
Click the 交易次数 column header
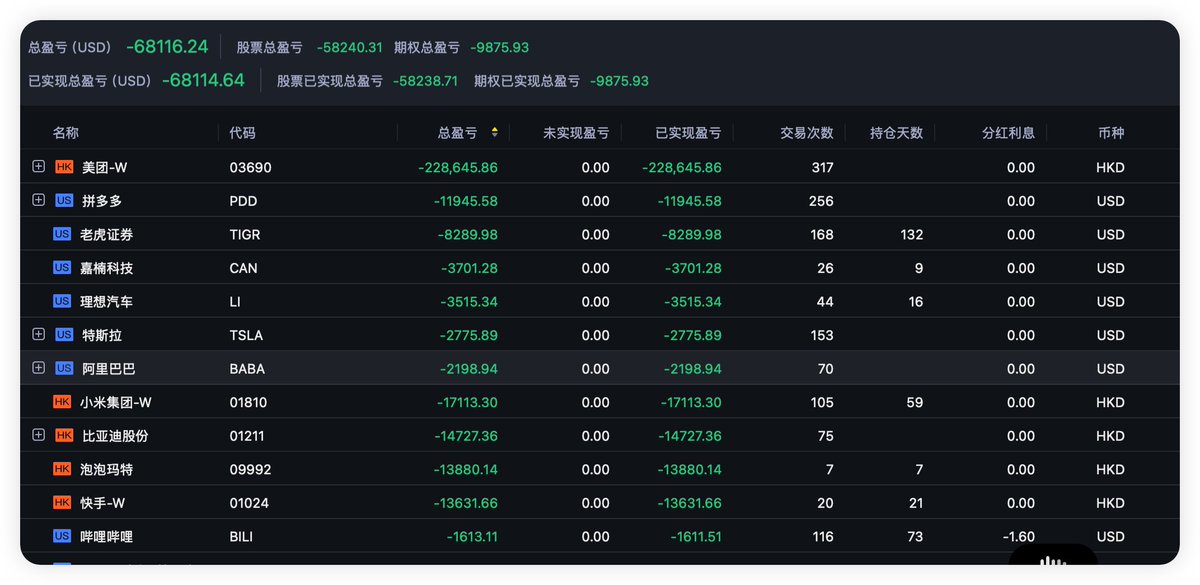click(807, 133)
